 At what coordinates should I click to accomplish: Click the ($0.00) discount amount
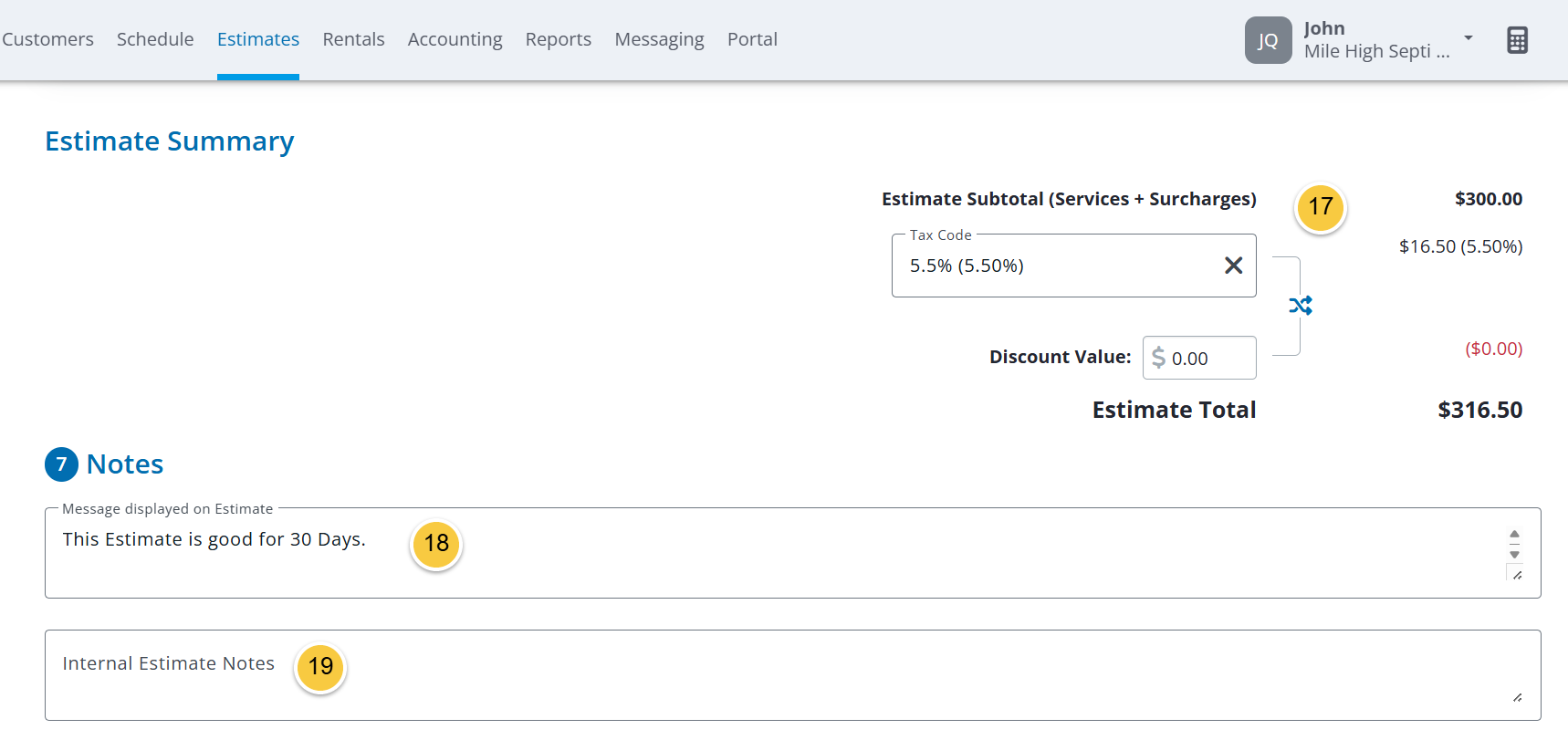point(1493,349)
